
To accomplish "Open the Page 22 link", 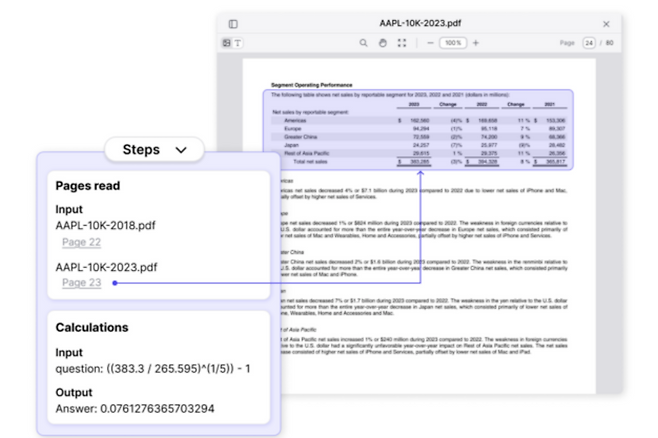I will pos(81,242).
